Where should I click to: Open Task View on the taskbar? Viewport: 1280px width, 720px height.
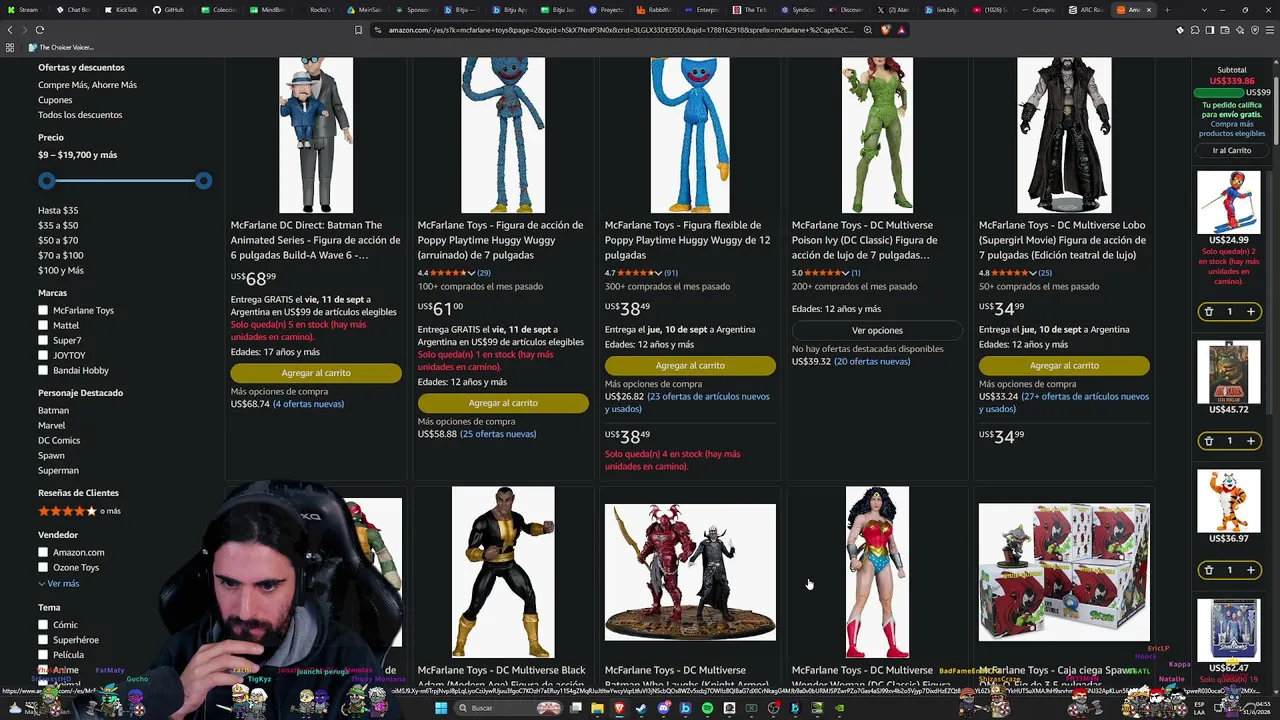point(575,708)
